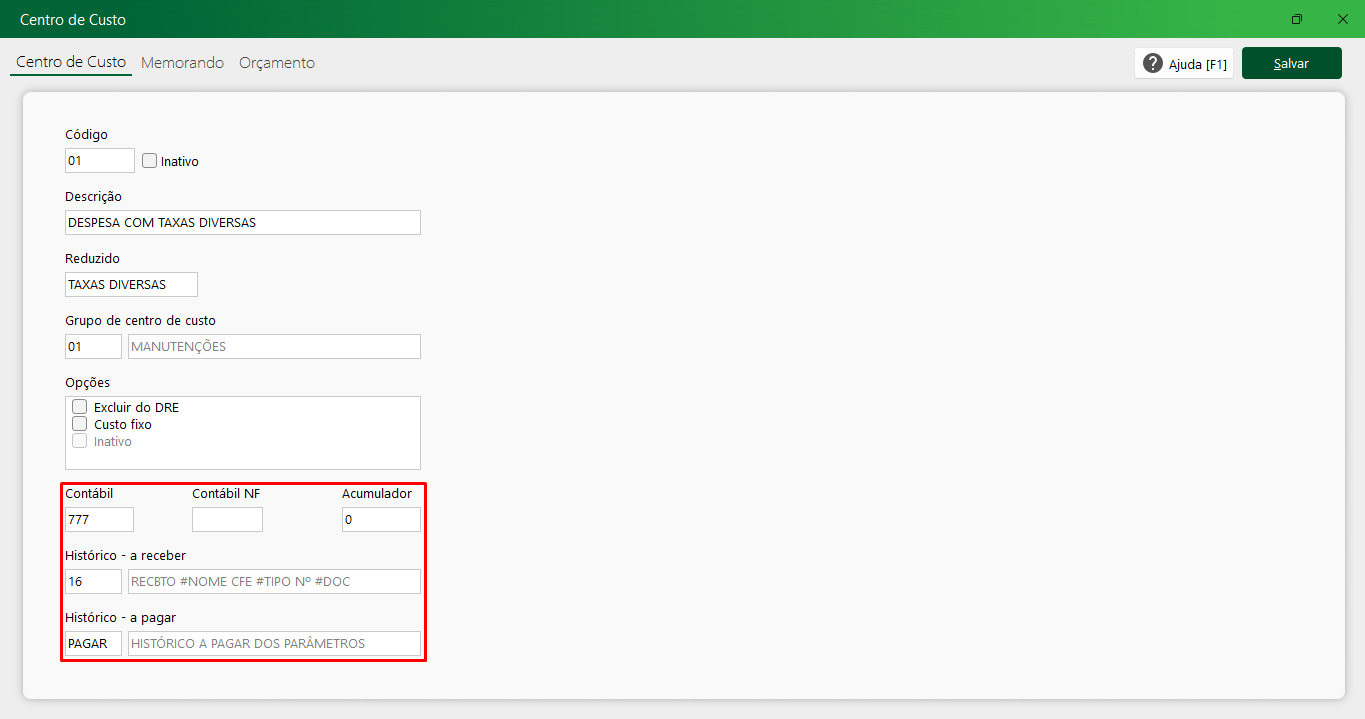Click the restore window icon
1365x719 pixels.
point(1297,19)
